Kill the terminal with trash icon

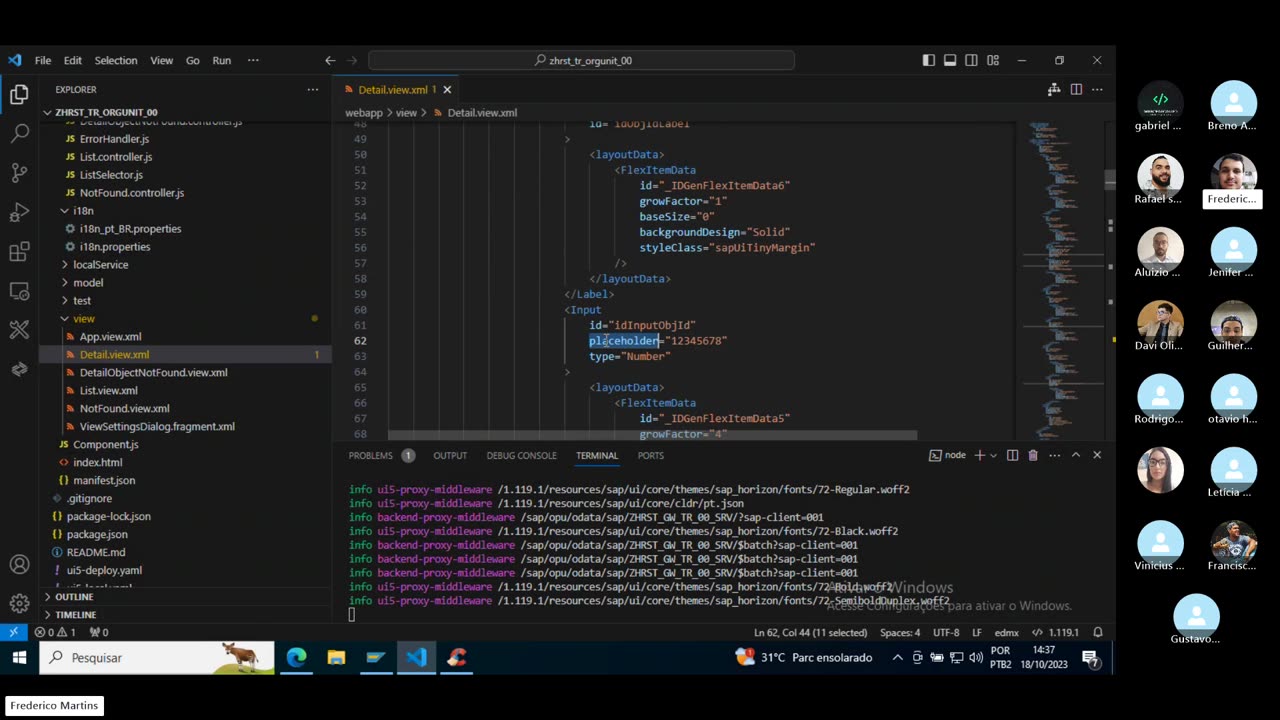(1033, 455)
